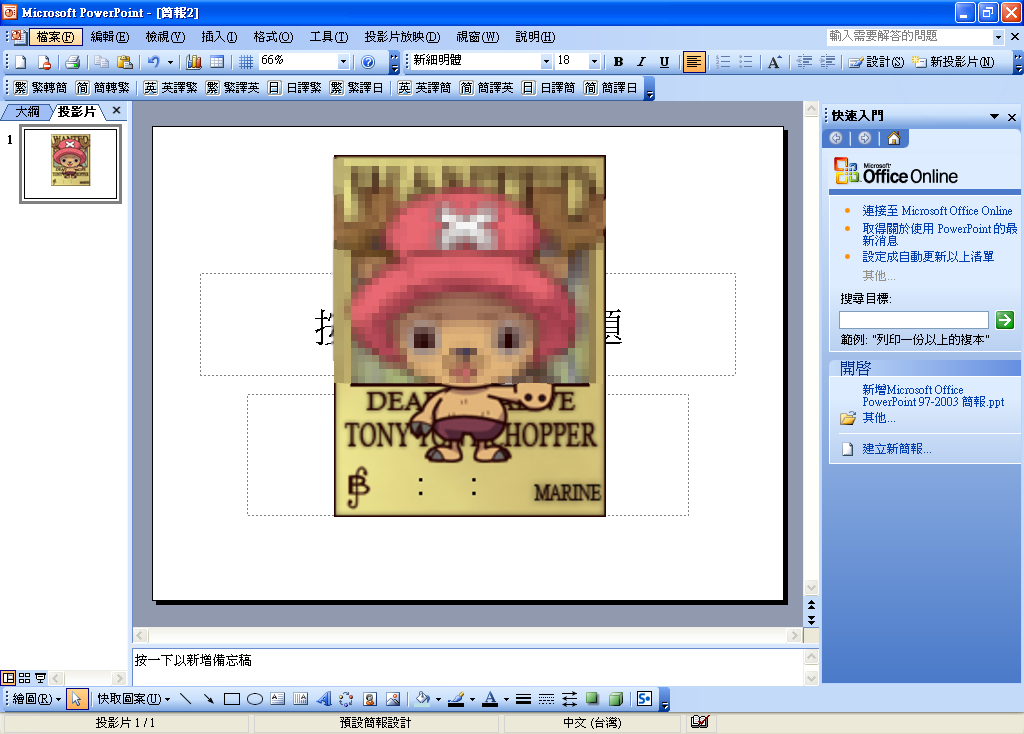The width and height of the screenshot is (1024, 734).
Task: Toggle Italic formatting
Action: [x=641, y=62]
